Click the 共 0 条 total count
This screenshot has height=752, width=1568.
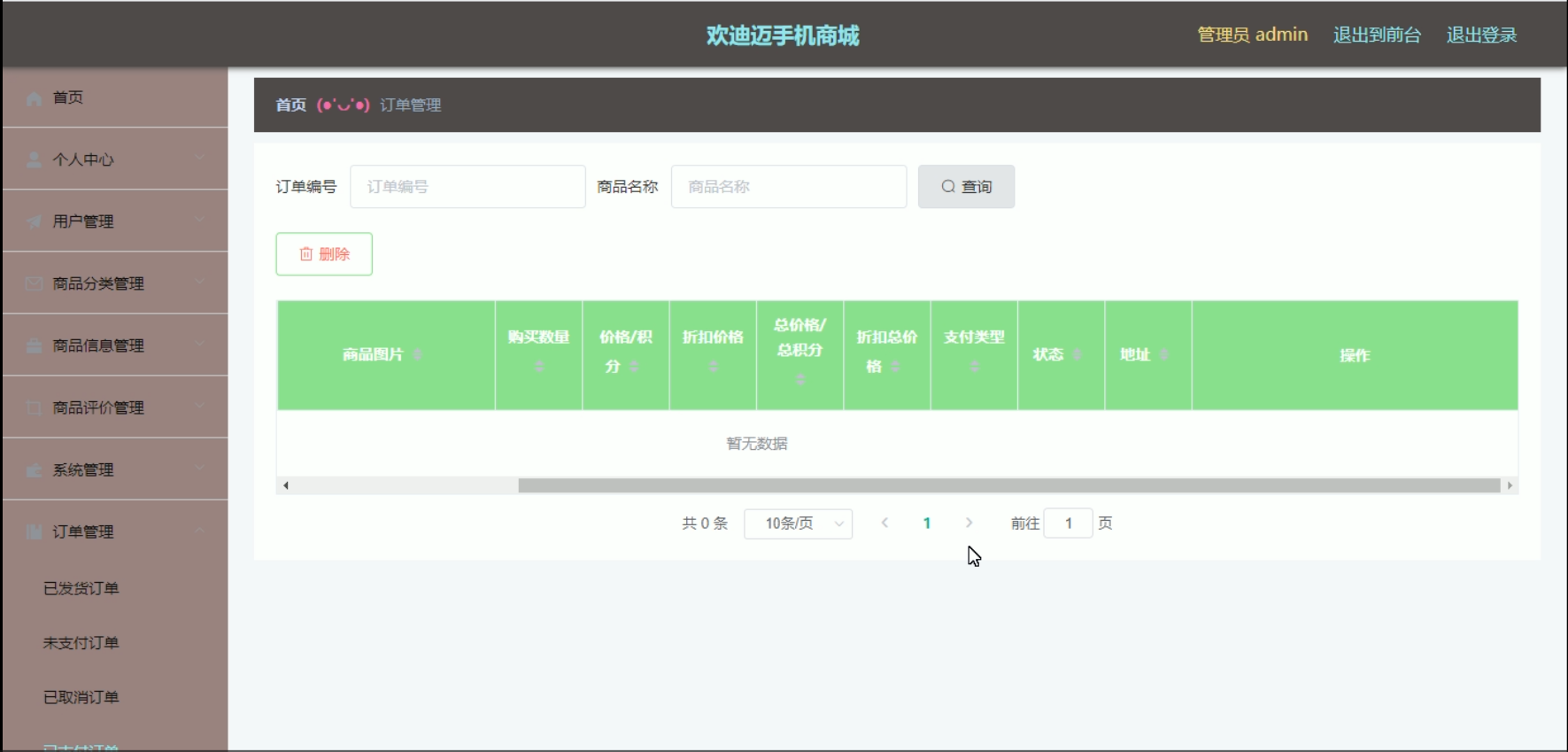(x=705, y=523)
